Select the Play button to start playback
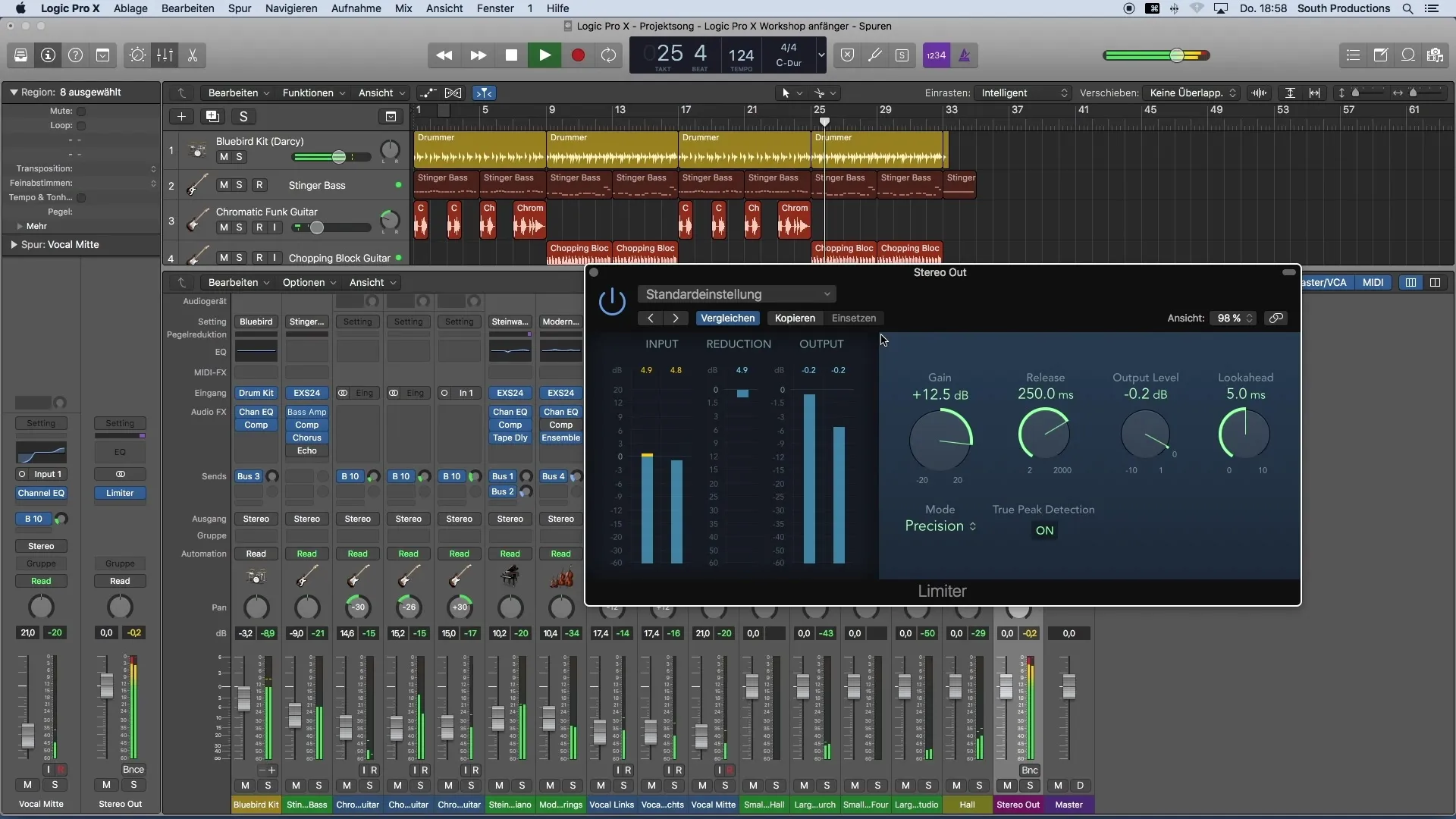This screenshot has width=1456, height=819. point(544,55)
